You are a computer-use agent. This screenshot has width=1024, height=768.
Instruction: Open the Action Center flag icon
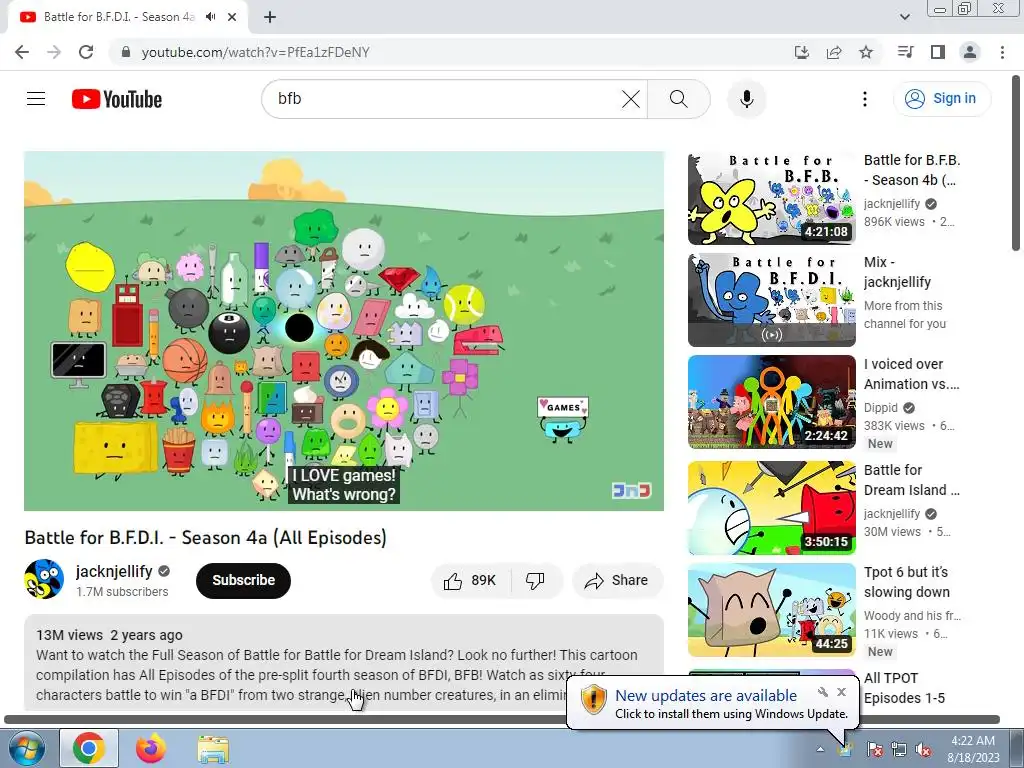(x=874, y=749)
